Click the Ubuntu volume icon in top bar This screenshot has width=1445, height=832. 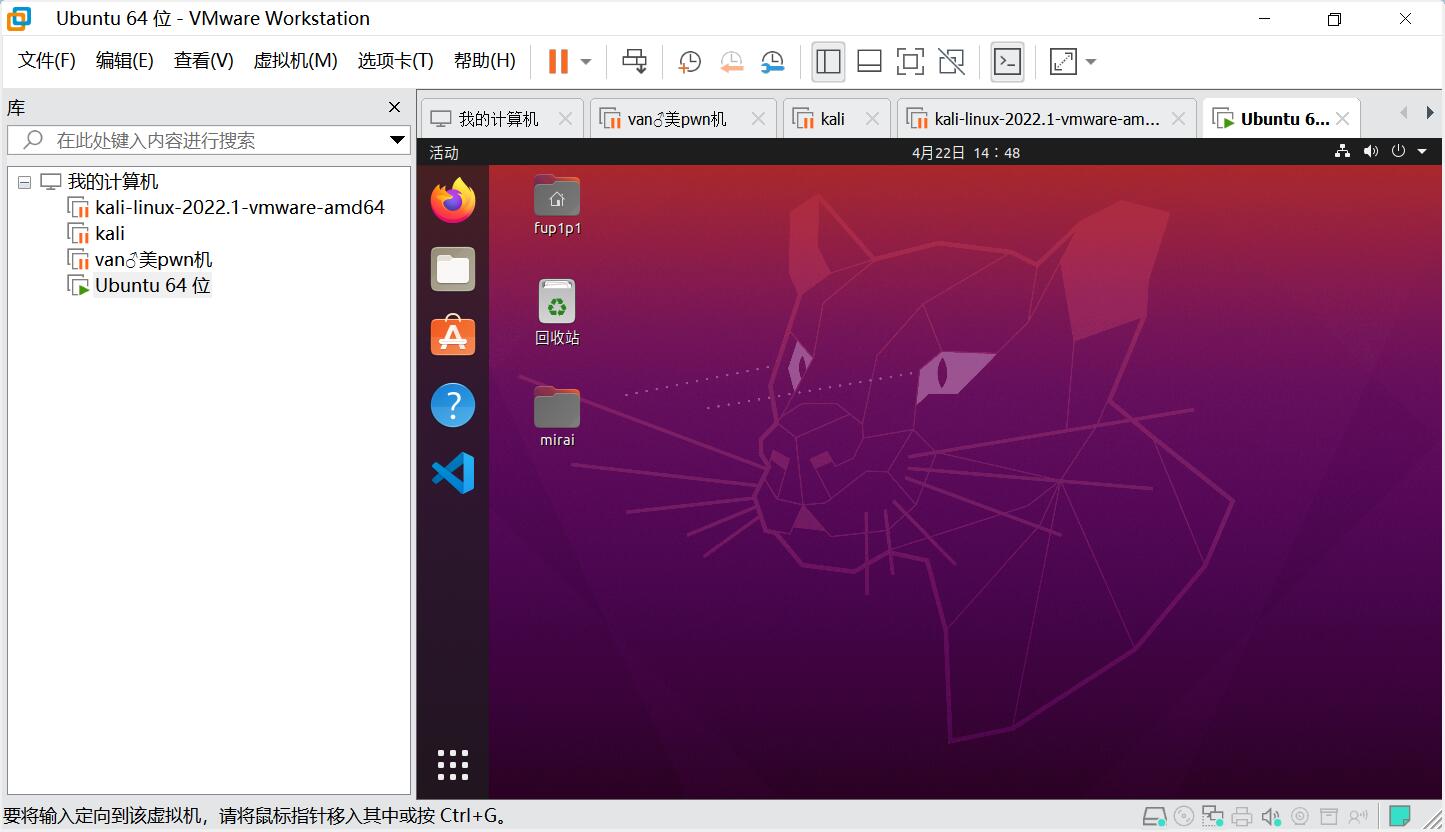1370,152
